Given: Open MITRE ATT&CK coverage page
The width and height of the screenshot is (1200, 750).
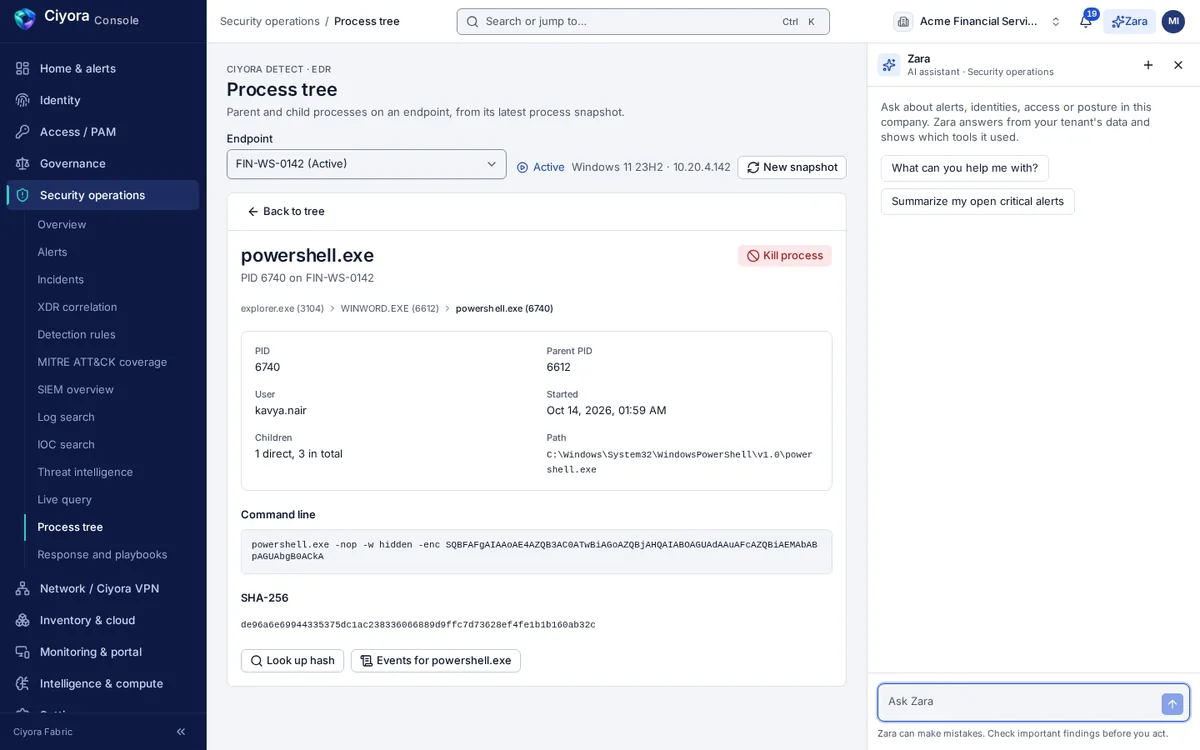Looking at the screenshot, I should [x=102, y=362].
